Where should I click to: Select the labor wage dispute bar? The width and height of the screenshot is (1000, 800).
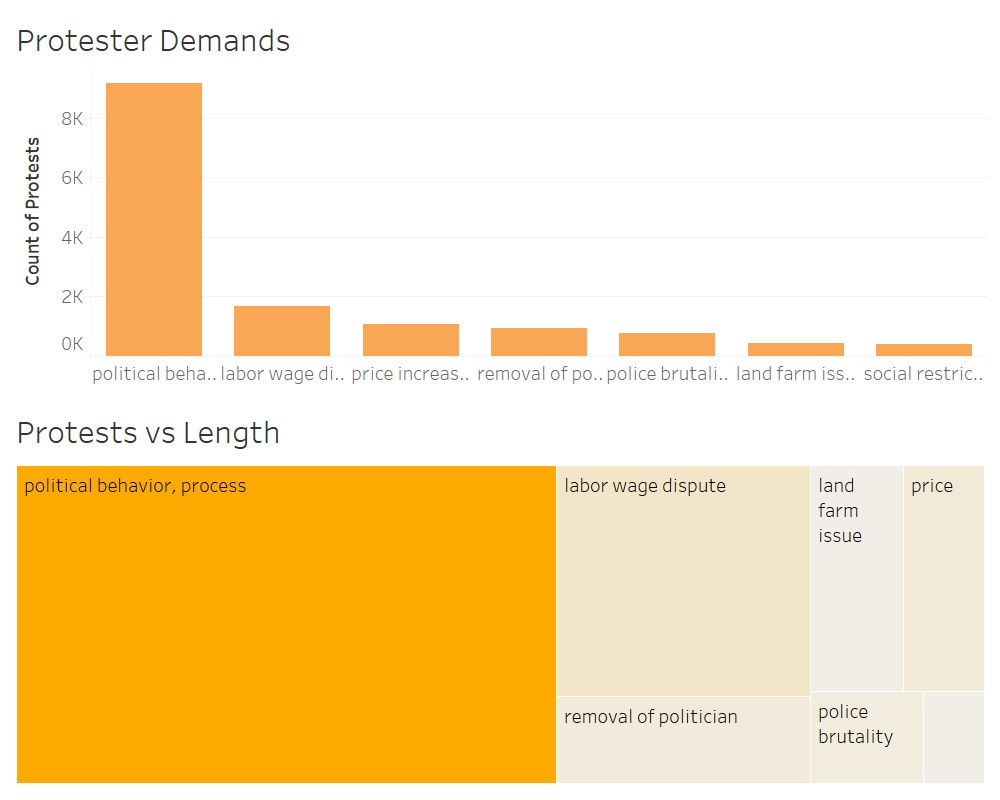click(282, 331)
